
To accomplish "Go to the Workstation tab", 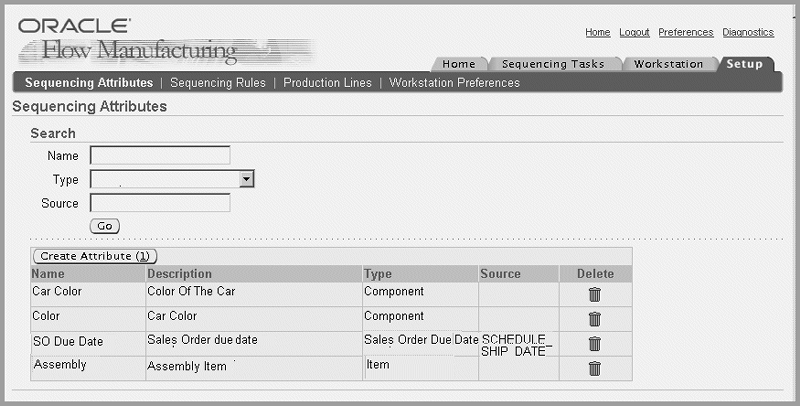I will (x=668, y=64).
